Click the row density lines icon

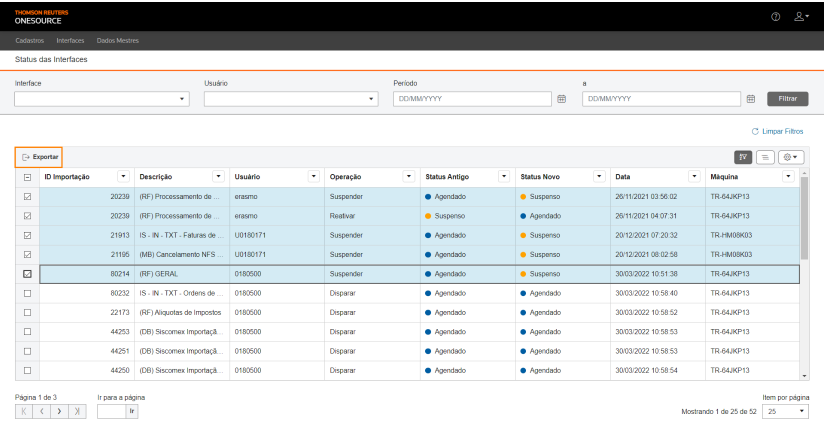(765, 157)
